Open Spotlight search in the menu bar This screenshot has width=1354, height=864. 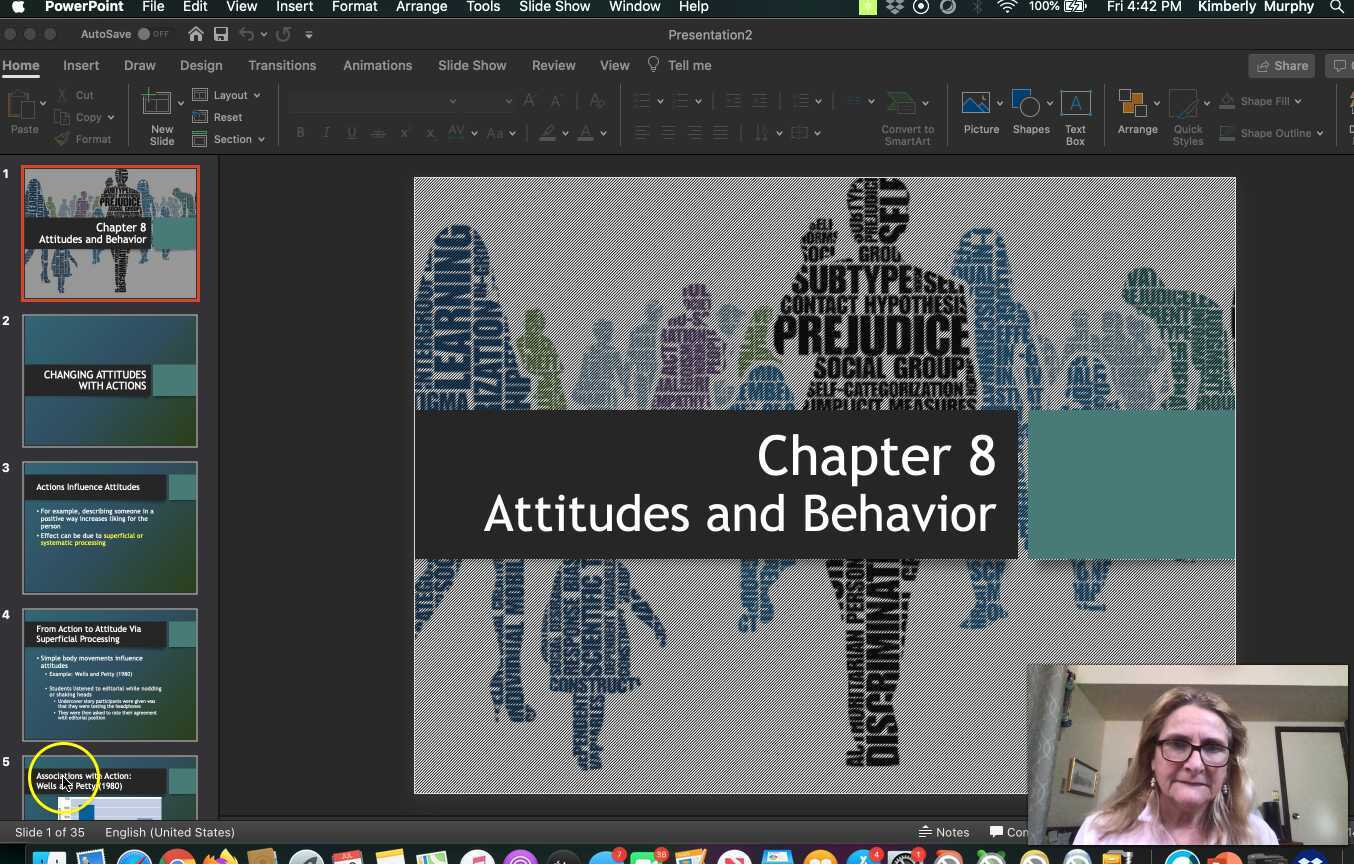[x=1337, y=7]
